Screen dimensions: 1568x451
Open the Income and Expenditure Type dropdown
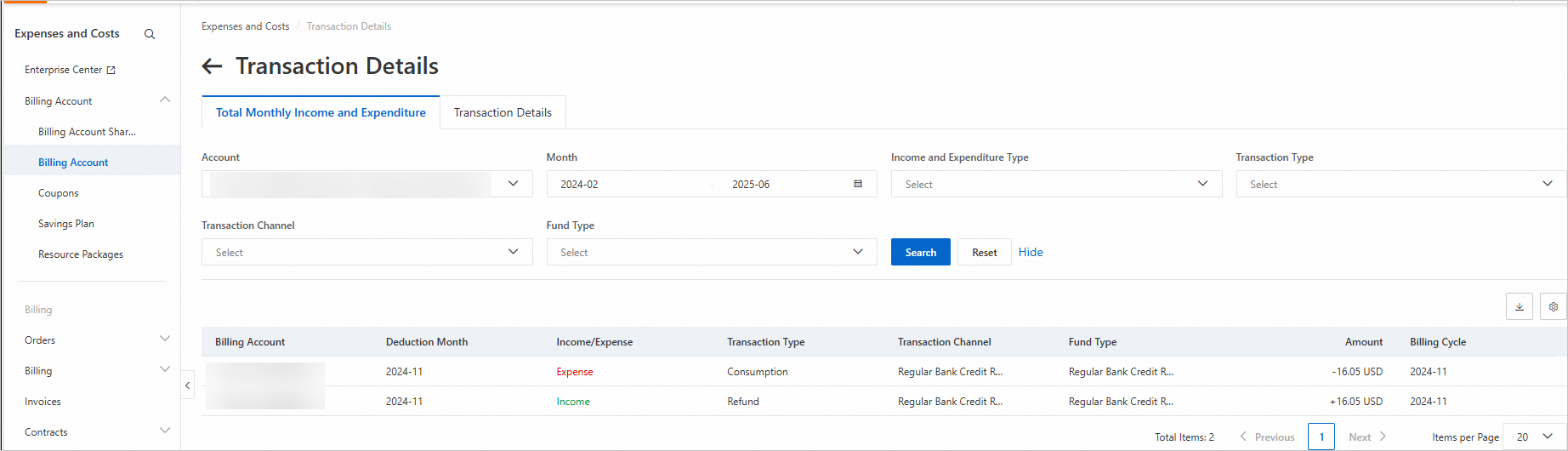(x=1056, y=184)
